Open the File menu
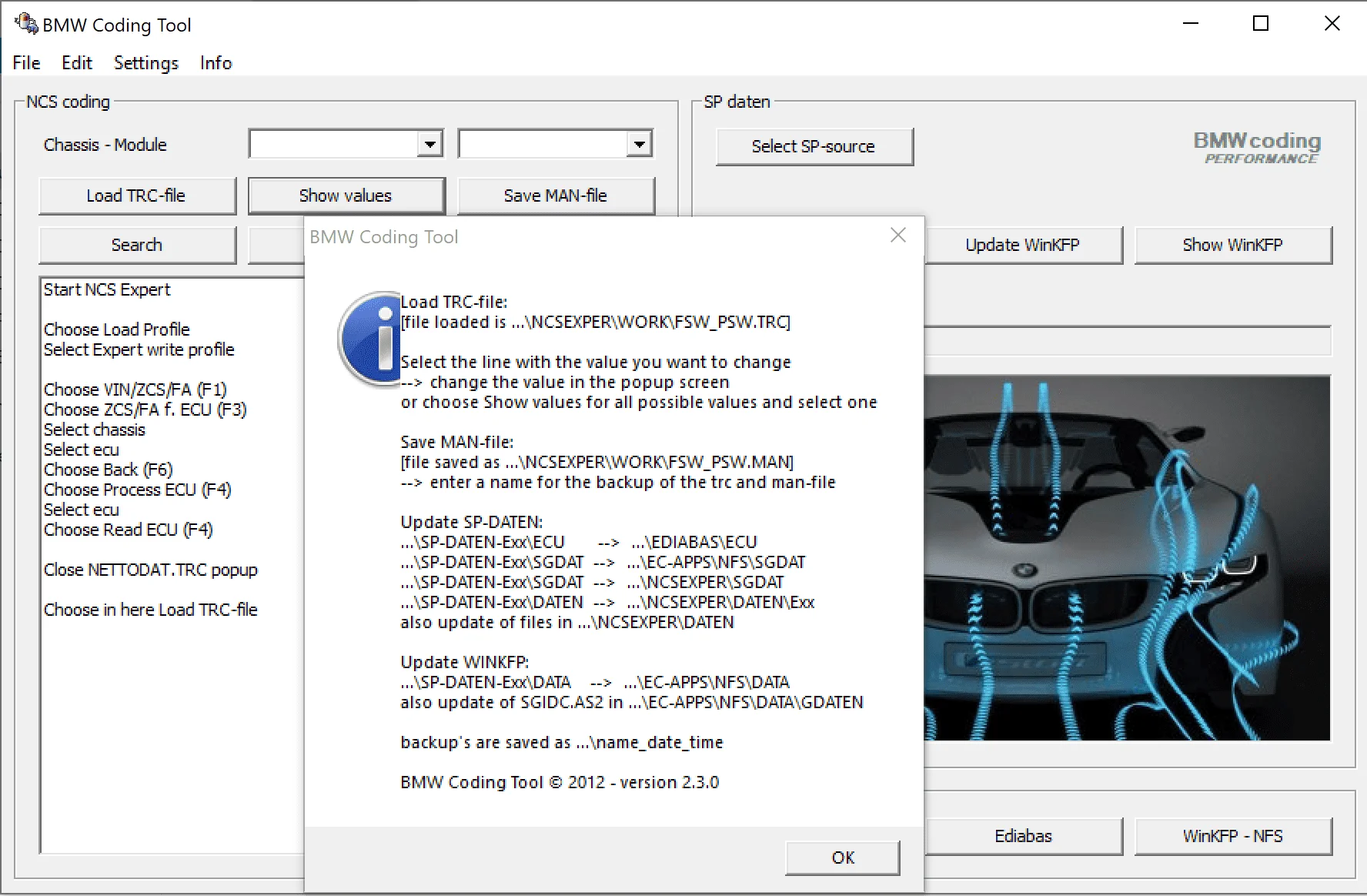The image size is (1367, 896). 26,63
